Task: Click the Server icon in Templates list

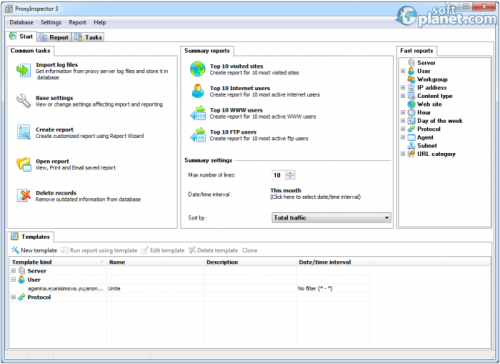Action: 22,271
